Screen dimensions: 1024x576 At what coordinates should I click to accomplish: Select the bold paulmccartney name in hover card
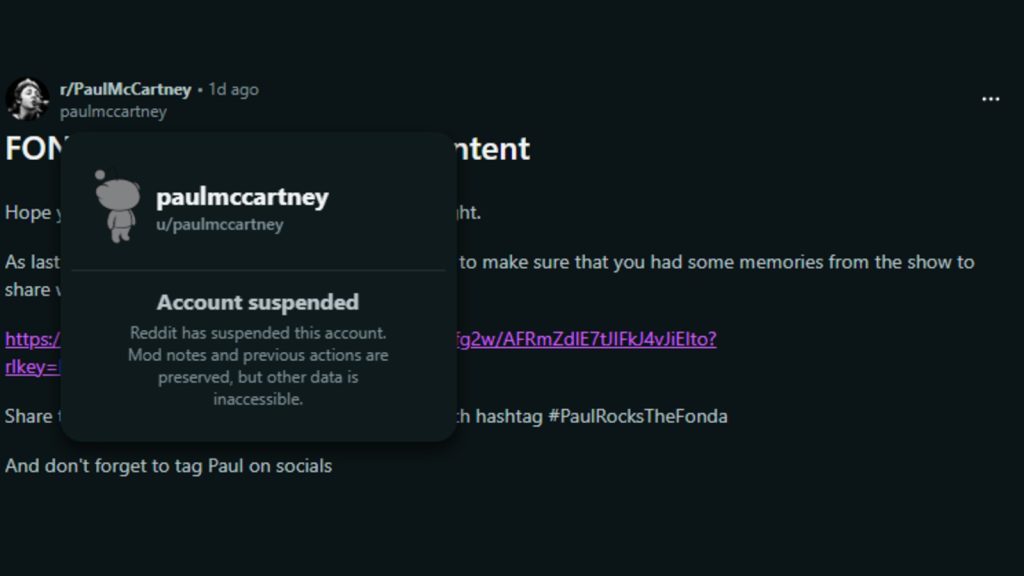[242, 197]
